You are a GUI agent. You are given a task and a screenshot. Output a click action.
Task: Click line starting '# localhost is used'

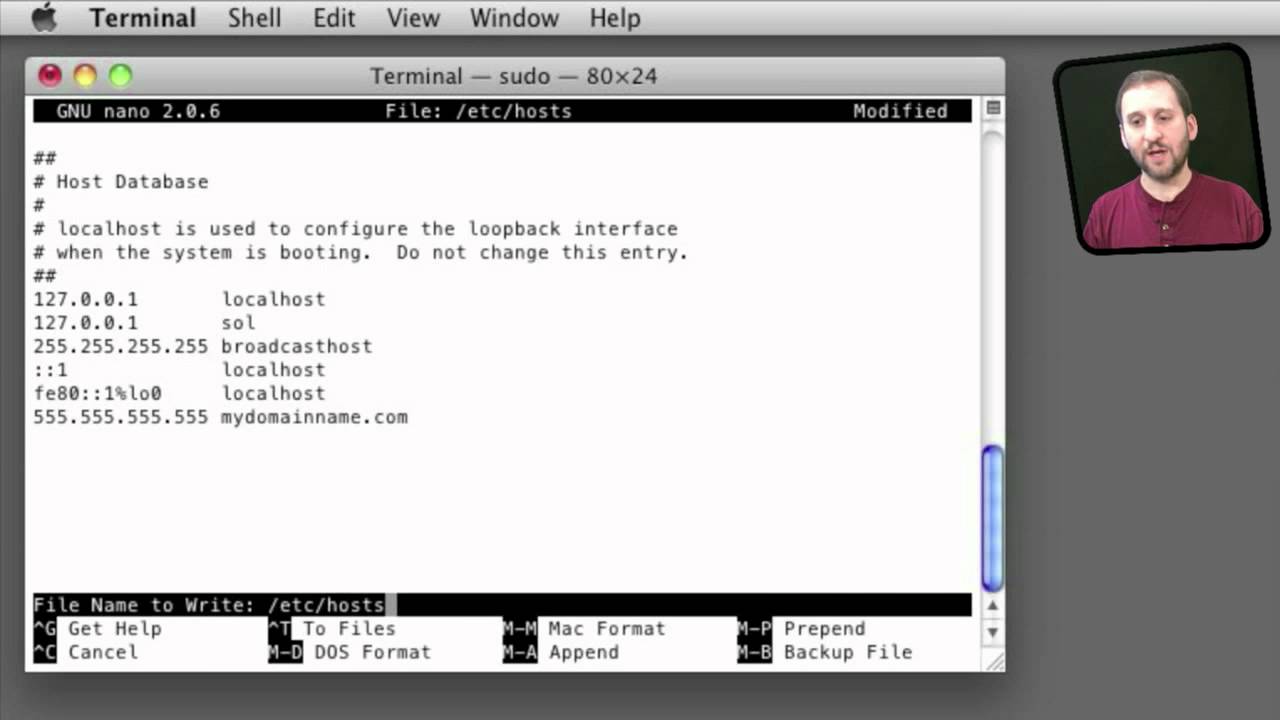click(356, 229)
